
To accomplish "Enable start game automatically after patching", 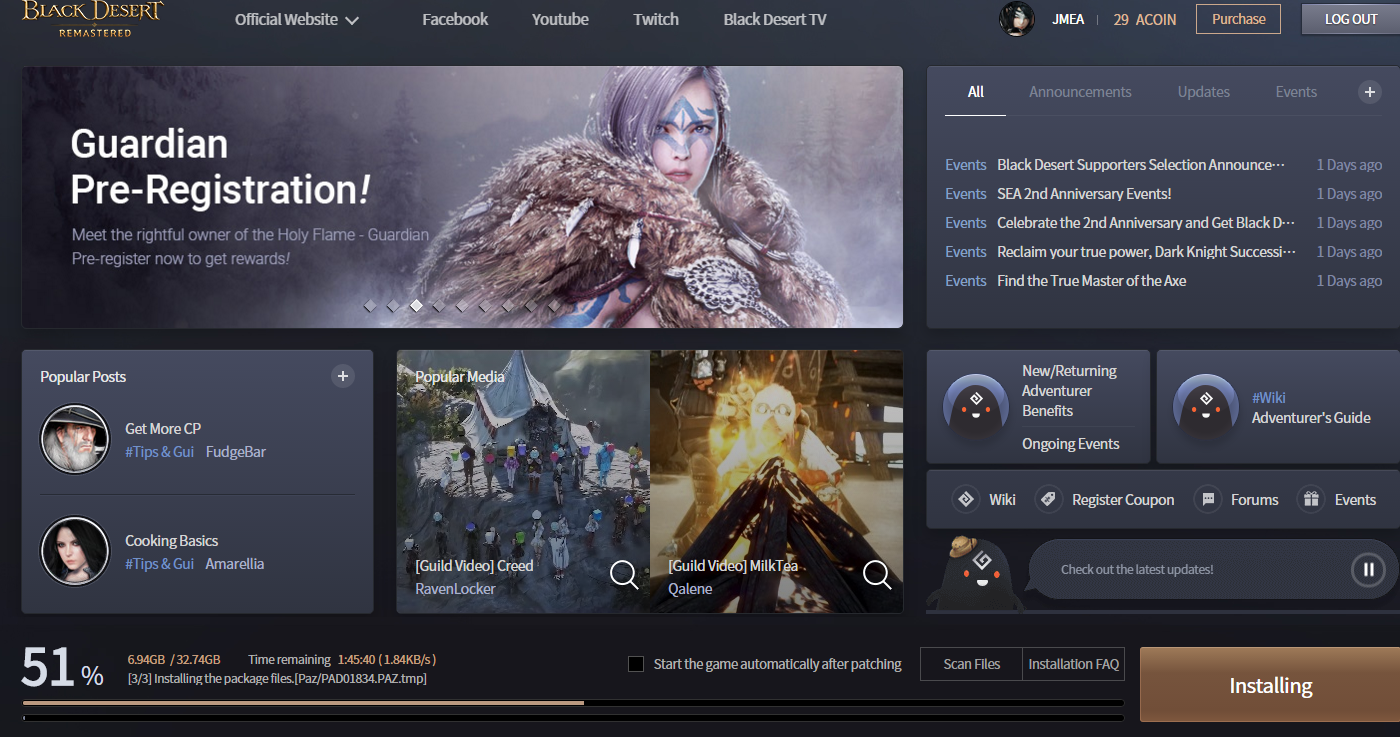I will [635, 664].
